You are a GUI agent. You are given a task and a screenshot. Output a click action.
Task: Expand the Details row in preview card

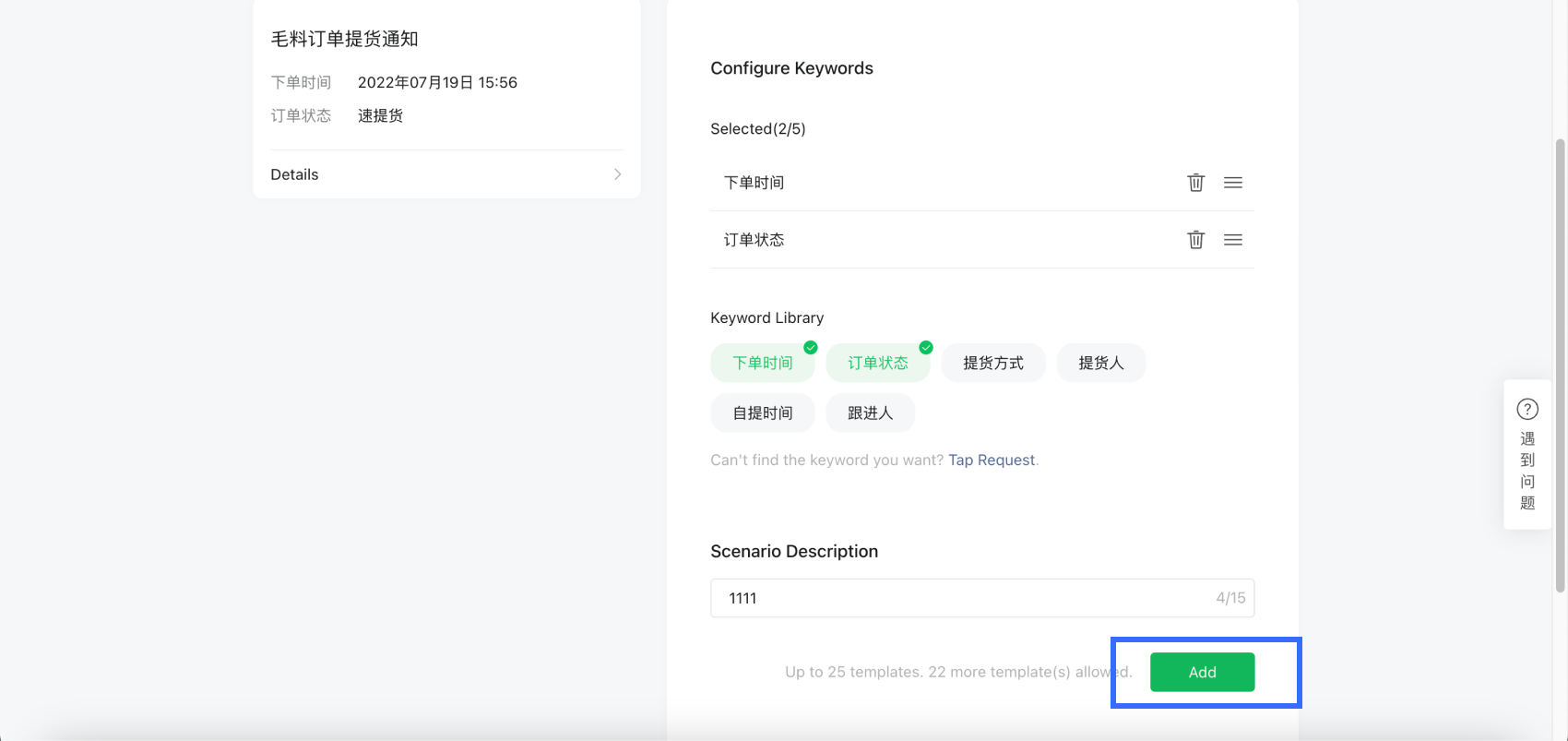click(x=445, y=174)
